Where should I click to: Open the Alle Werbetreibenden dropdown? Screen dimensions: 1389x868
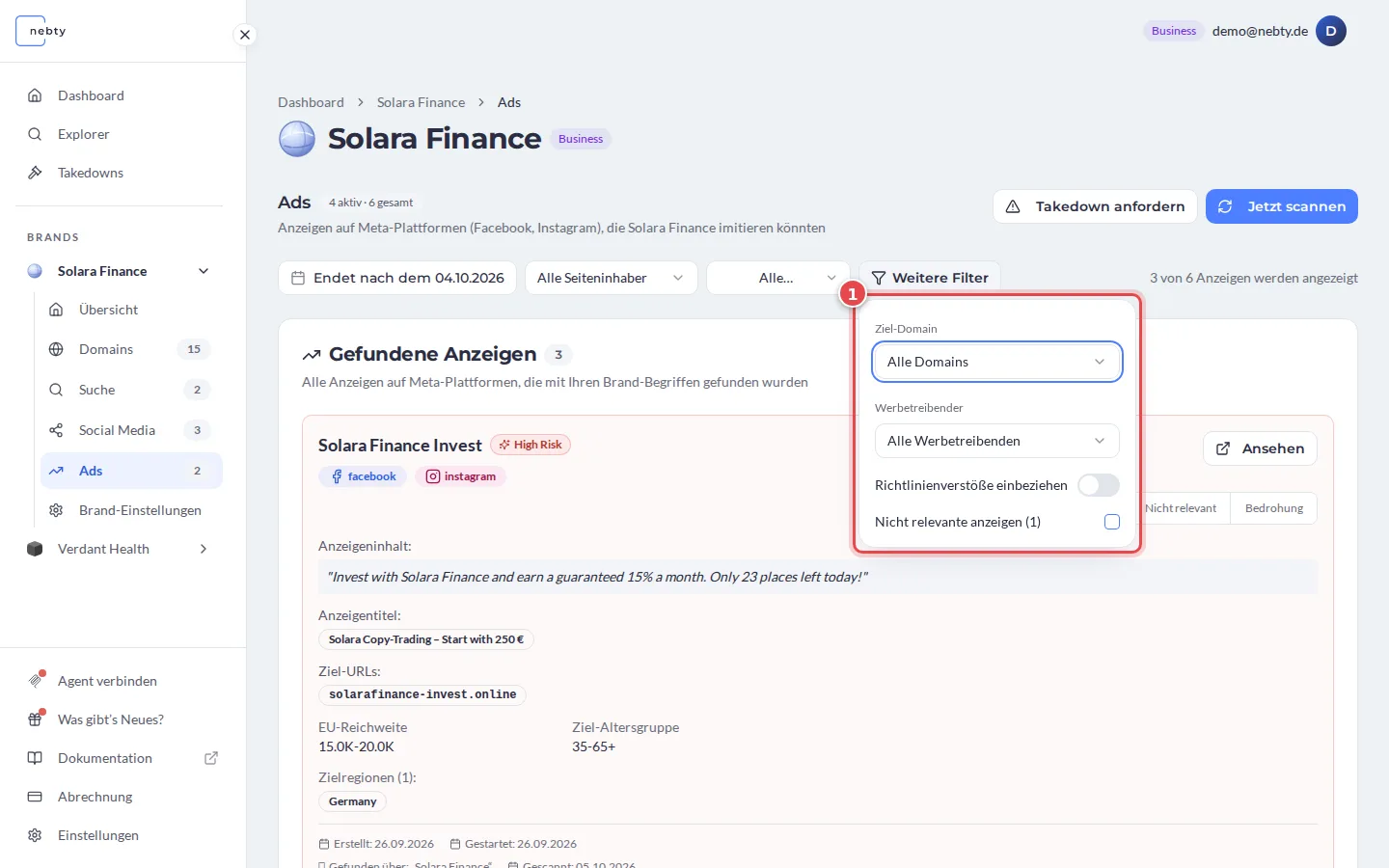tap(997, 441)
